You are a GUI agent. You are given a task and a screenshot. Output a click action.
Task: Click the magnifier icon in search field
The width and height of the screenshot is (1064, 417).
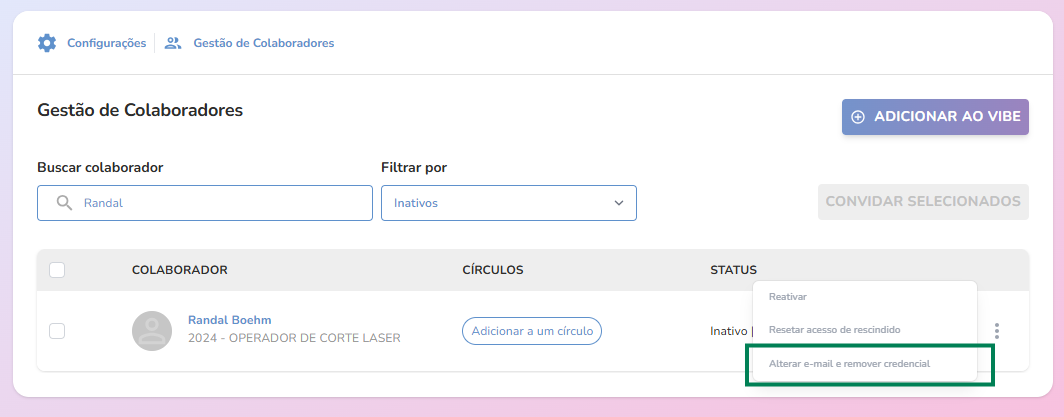click(64, 203)
